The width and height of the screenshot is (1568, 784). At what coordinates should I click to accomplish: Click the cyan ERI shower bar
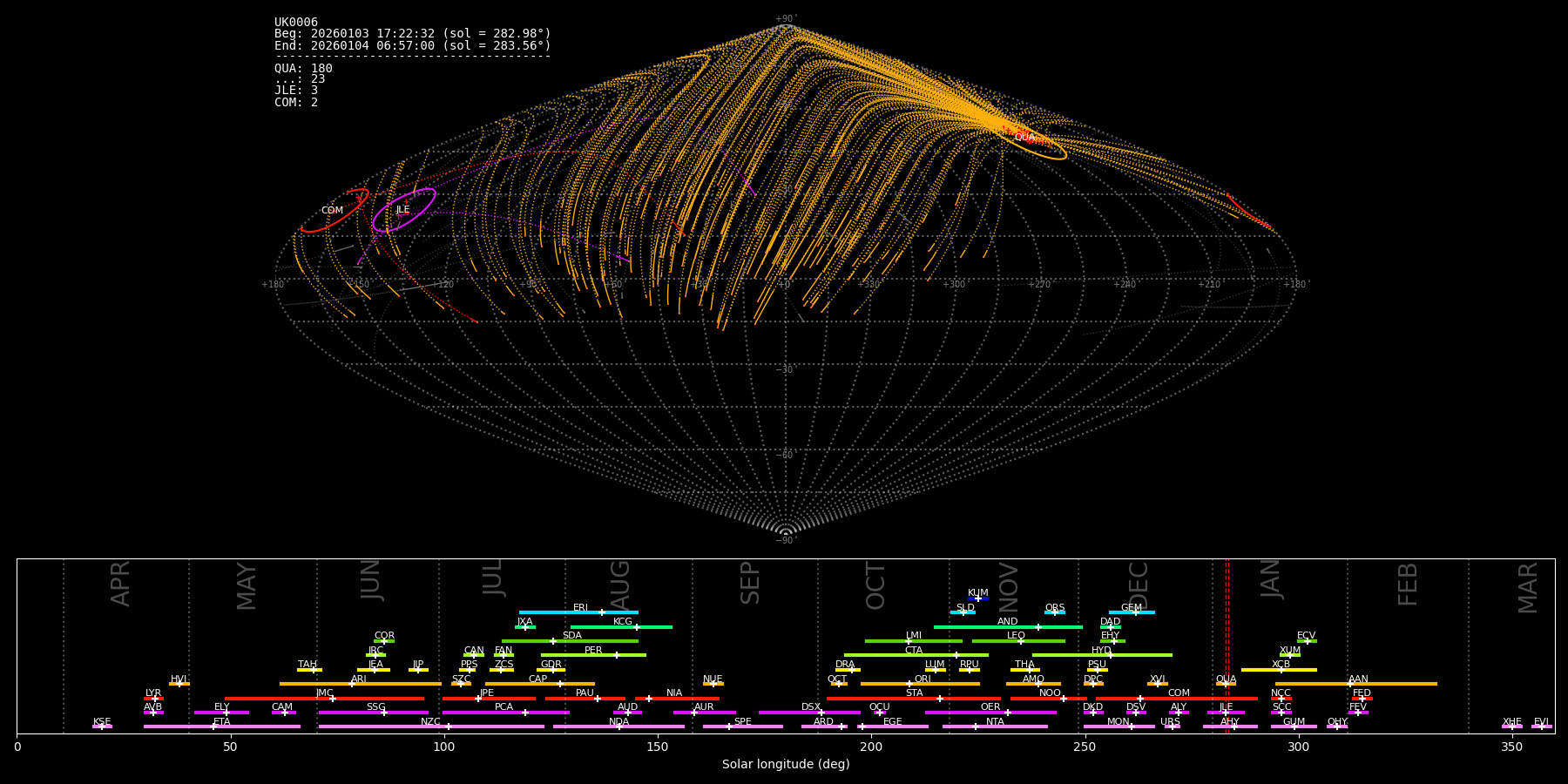578,612
